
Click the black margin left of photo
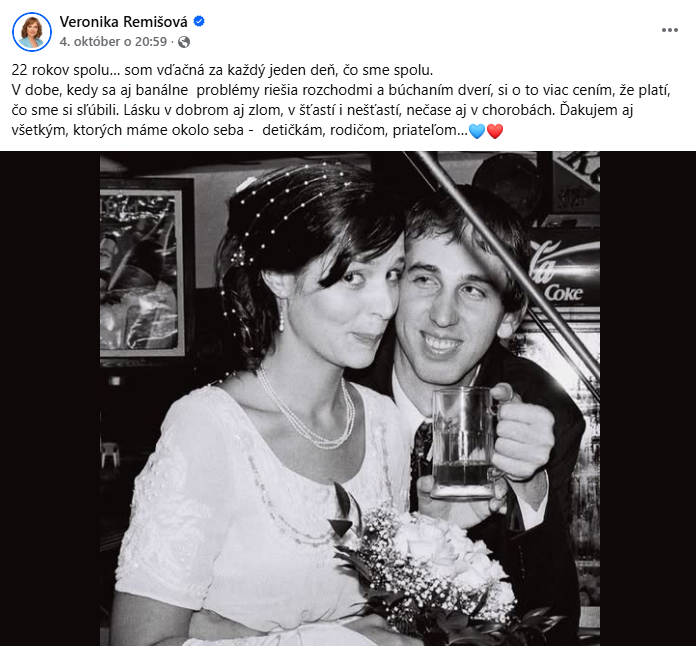pos(50,398)
